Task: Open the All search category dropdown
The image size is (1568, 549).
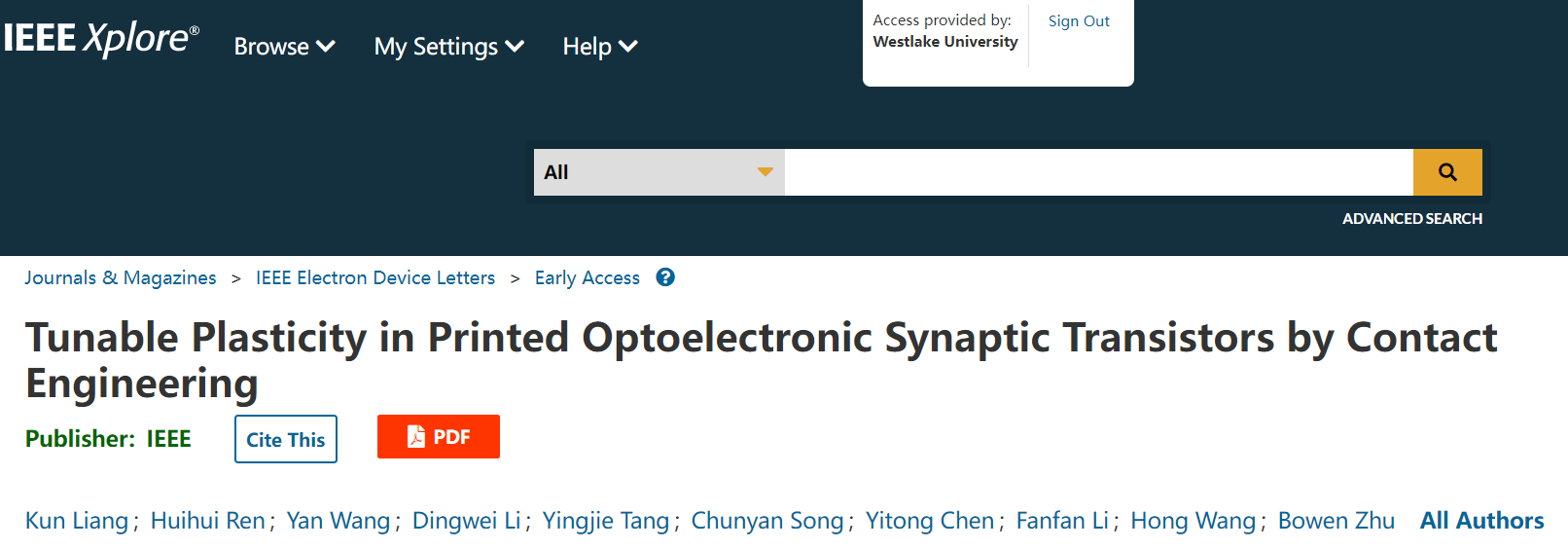Action: pyautogui.click(x=659, y=172)
